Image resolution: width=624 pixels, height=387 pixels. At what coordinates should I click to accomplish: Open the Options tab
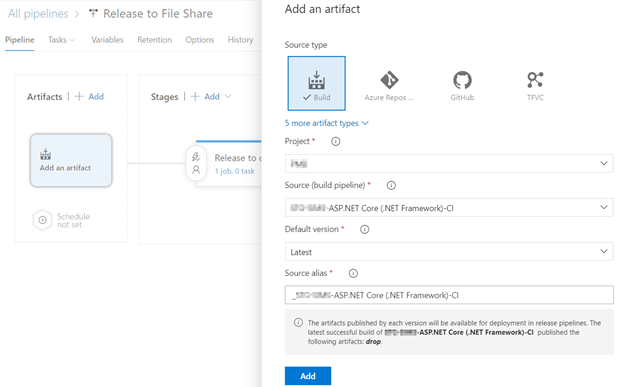coord(199,40)
